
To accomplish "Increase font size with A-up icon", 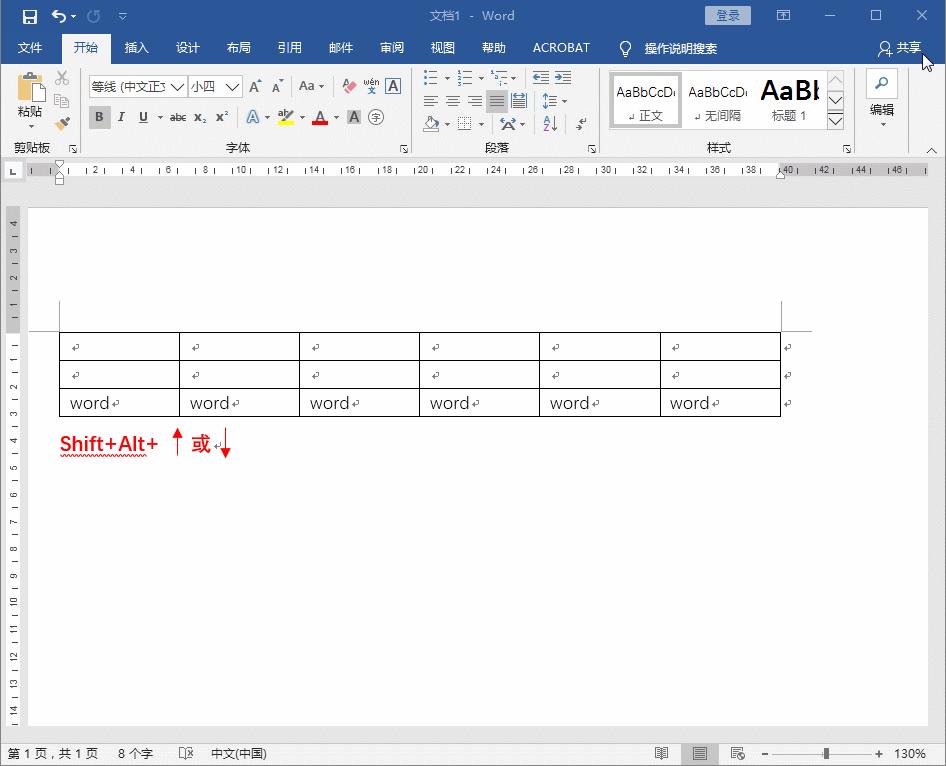I will 255,86.
